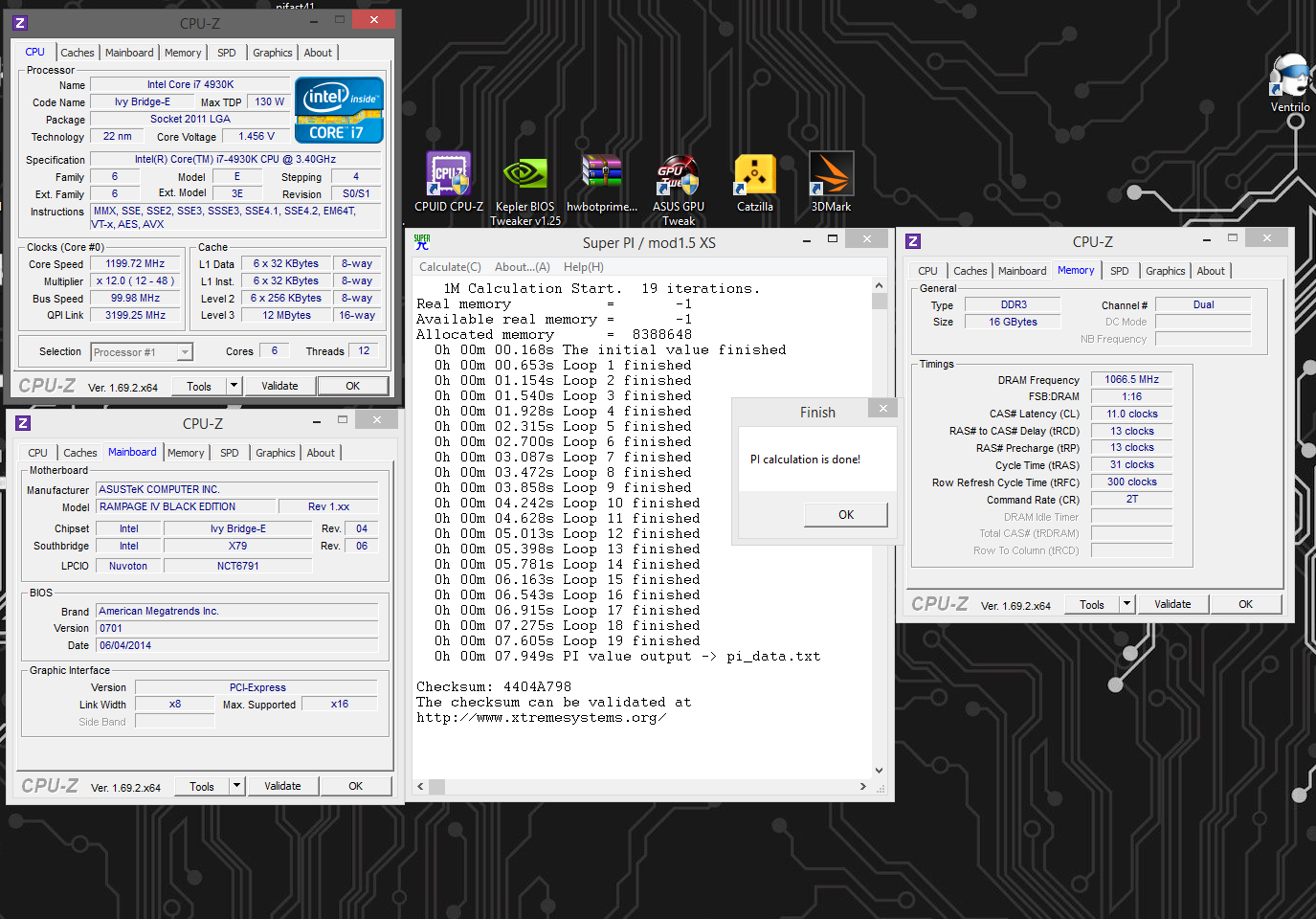Viewport: 1316px width, 919px height.
Task: Click the Core Voltage value 1.456 V
Action: [x=257, y=136]
